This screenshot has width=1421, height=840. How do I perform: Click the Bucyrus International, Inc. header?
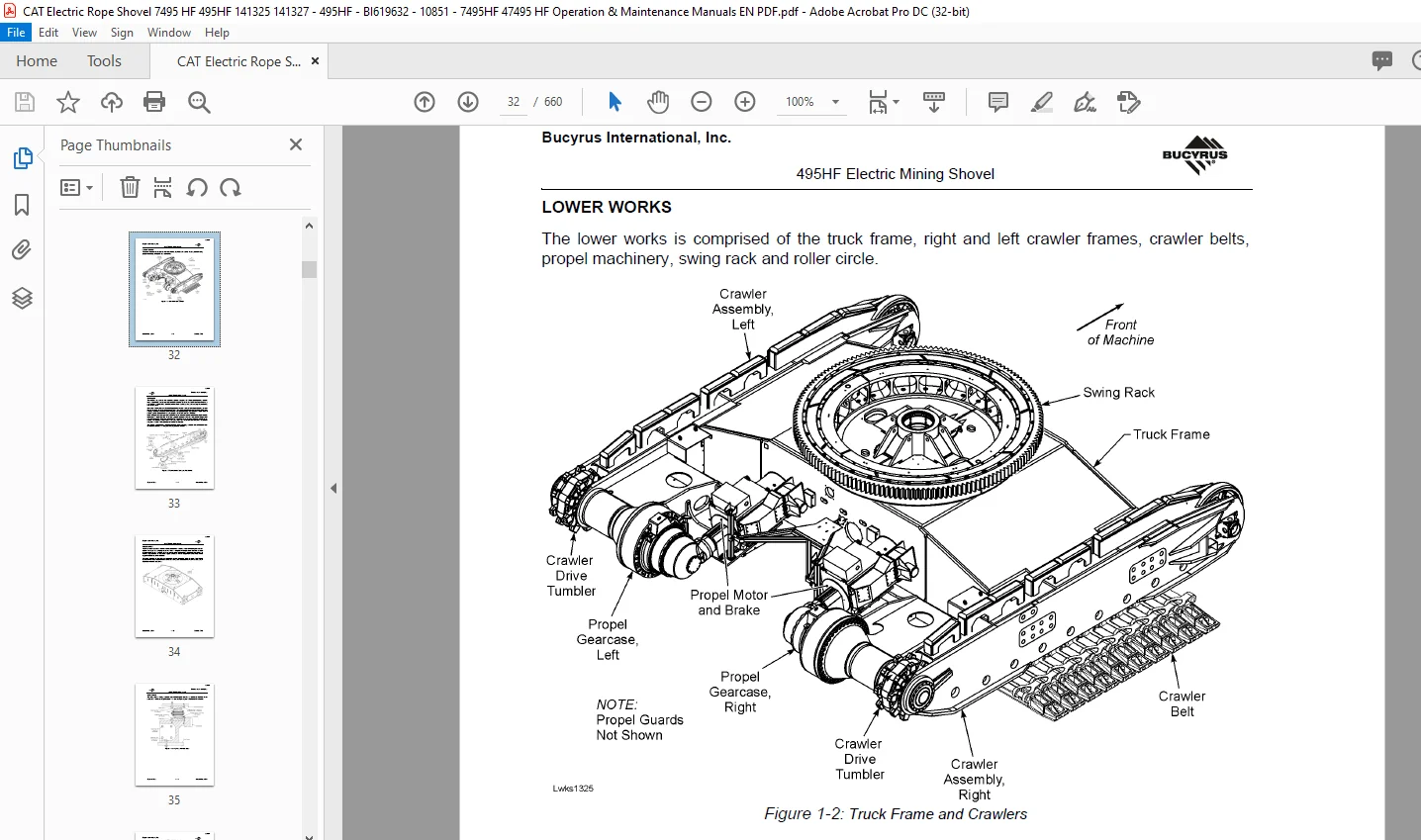(x=636, y=138)
